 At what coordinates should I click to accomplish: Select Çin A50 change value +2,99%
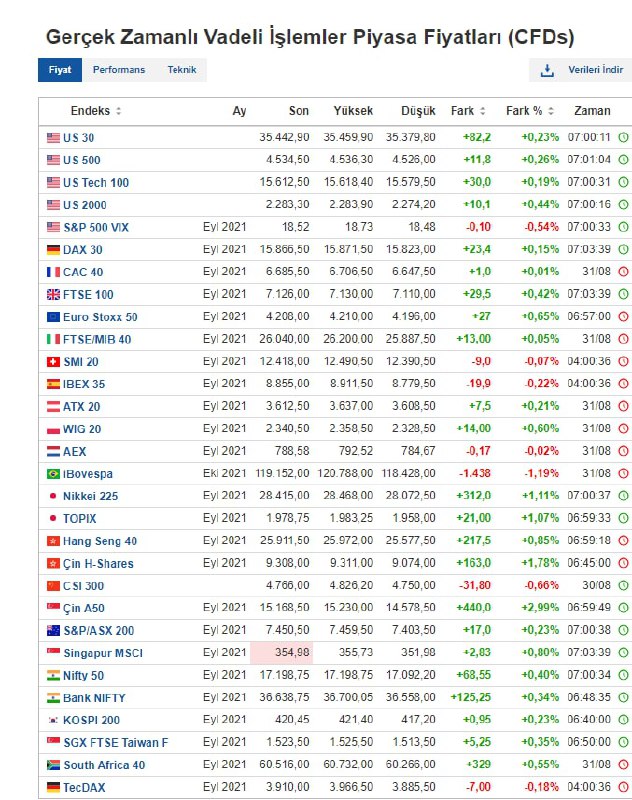pos(540,608)
